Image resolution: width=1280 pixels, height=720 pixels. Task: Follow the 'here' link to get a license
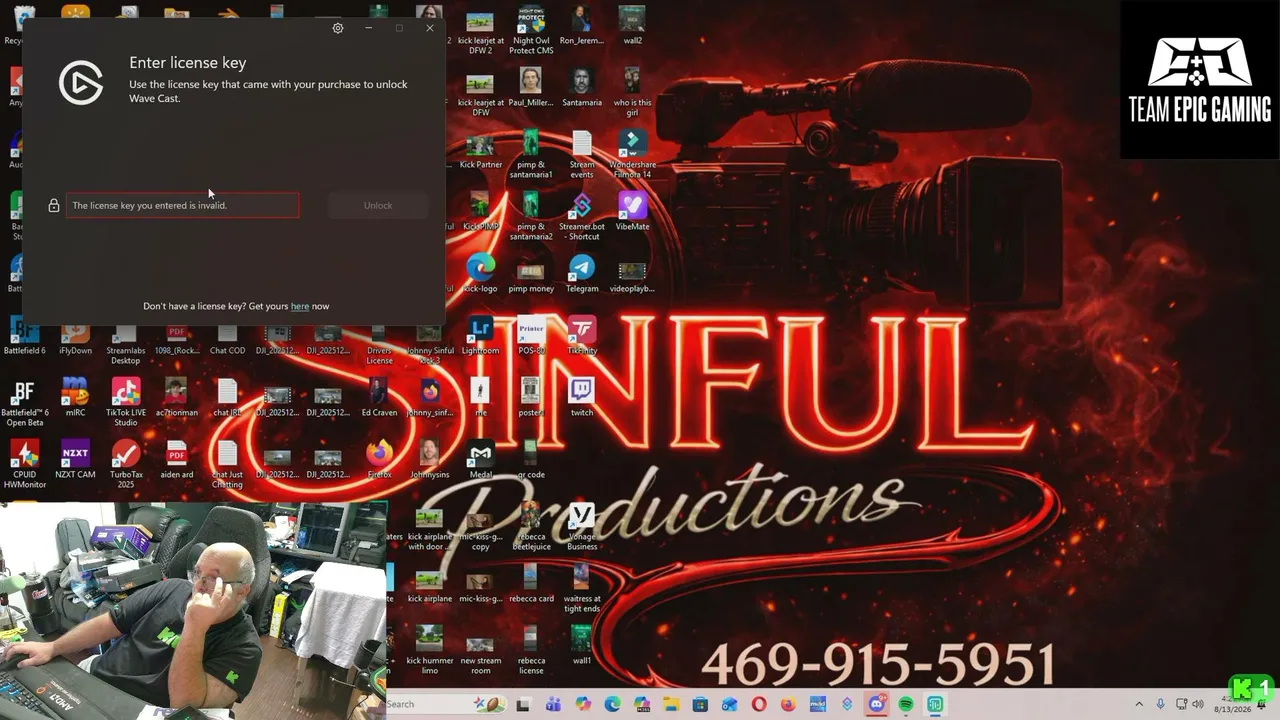point(300,306)
